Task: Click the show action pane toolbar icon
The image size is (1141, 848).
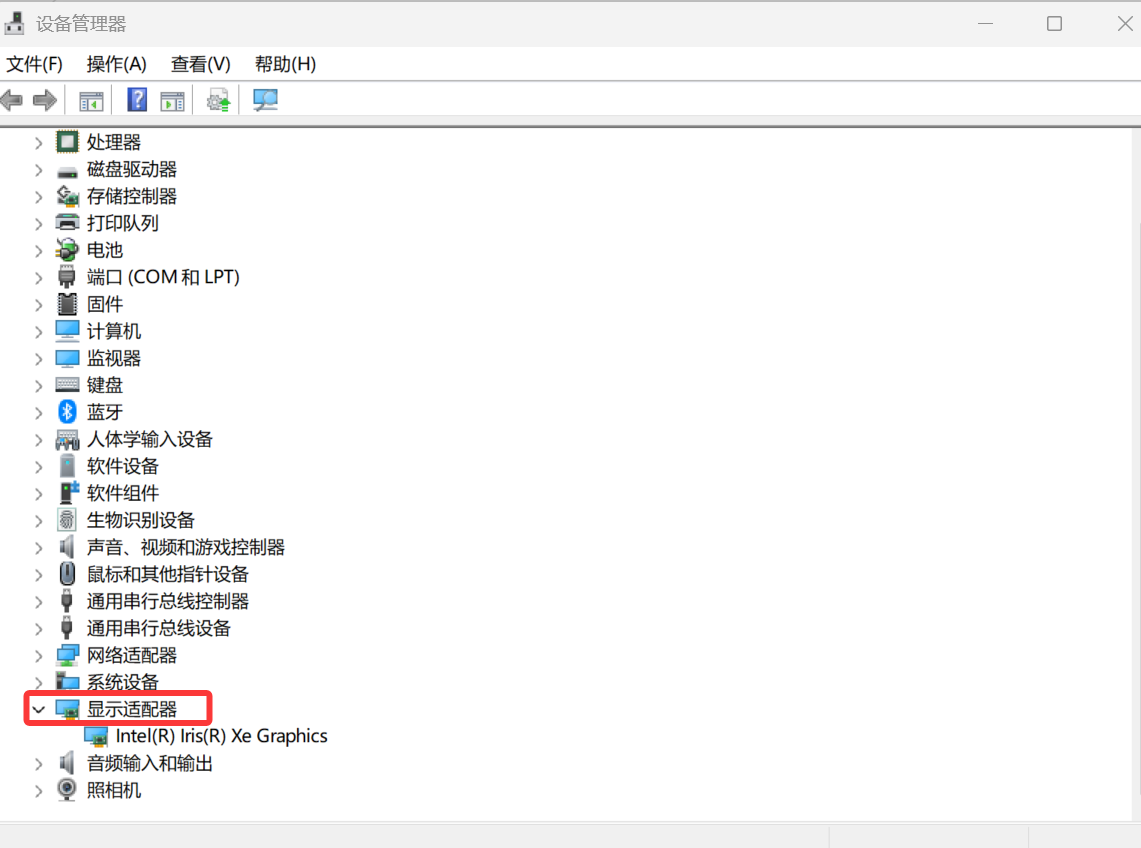Action: click(172, 99)
